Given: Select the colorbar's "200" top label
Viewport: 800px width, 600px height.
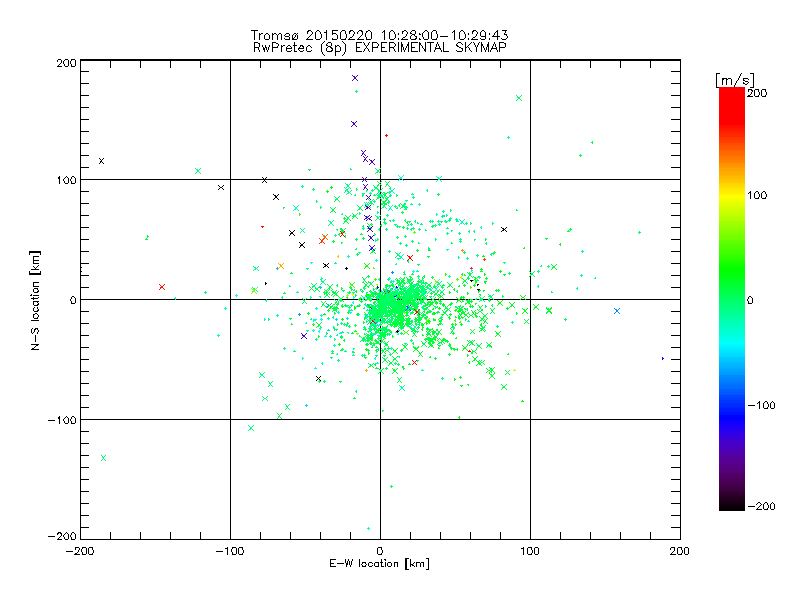Looking at the screenshot, I should [x=757, y=93].
